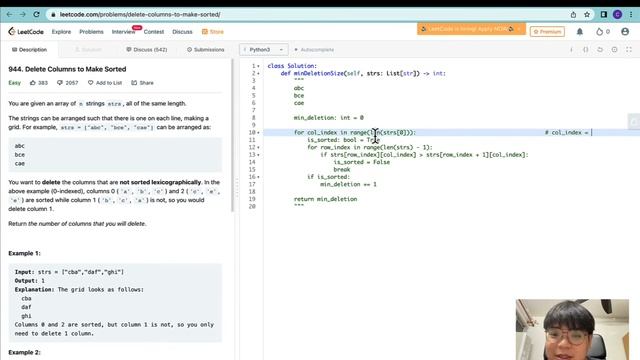Click the Share button
640x360 pixels.
[142, 83]
